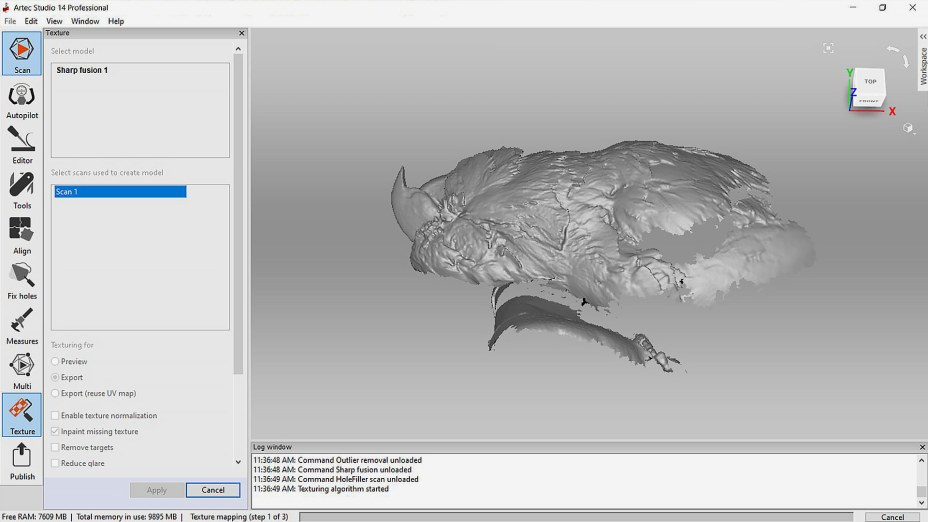Check the Remove targets option
The width and height of the screenshot is (928, 522).
click(x=55, y=448)
